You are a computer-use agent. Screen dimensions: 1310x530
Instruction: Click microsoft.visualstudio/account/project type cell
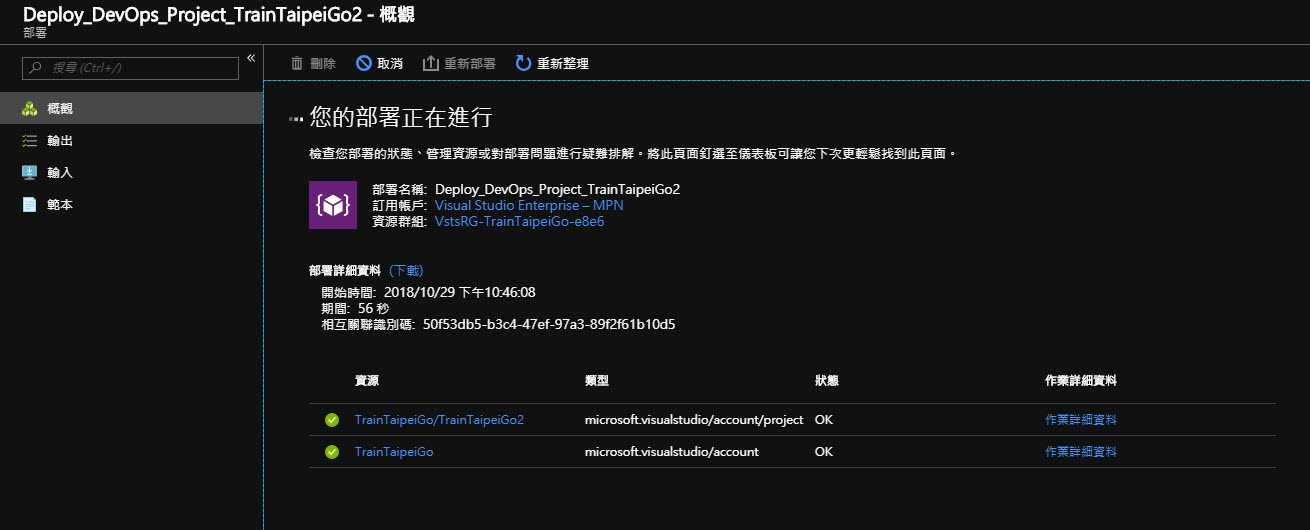point(694,420)
